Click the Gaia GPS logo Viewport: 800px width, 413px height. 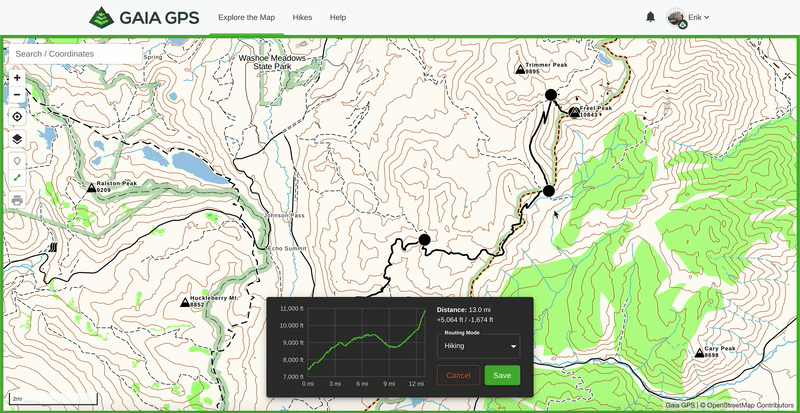pos(144,17)
